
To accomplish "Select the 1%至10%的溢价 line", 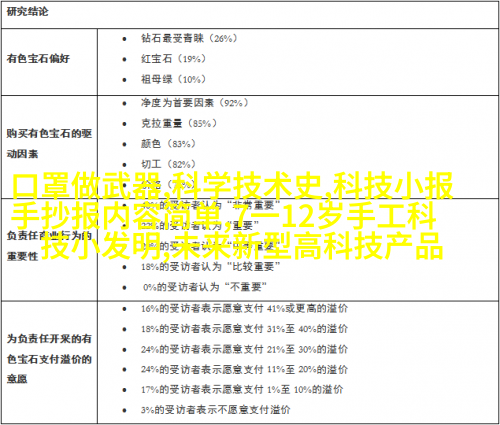I will 242,389.
